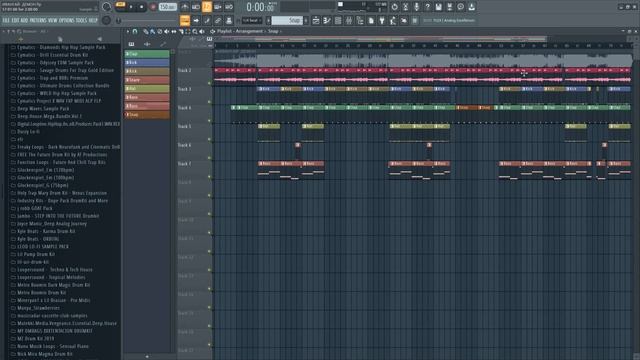
Task: Open the pattern selector showing 'Snap'
Action: [x=287, y=20]
